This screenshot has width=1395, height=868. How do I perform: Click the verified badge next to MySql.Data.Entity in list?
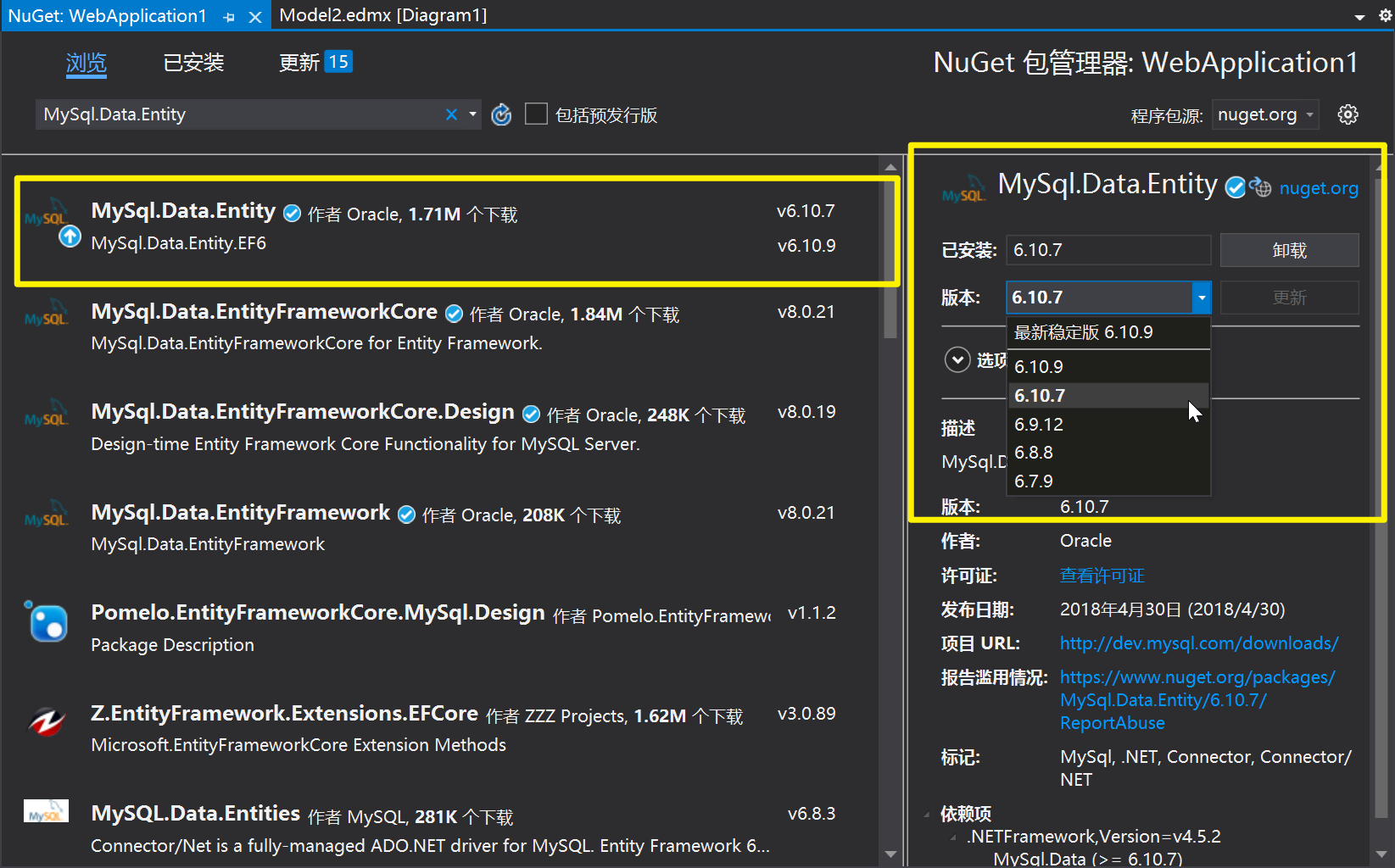292,214
